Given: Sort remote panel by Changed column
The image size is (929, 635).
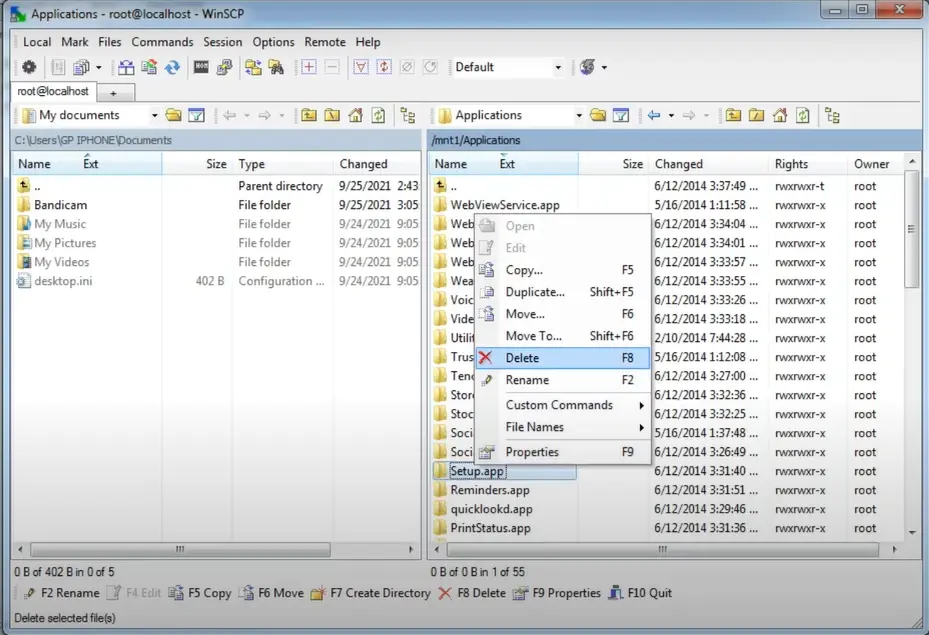Looking at the screenshot, I should point(709,164).
